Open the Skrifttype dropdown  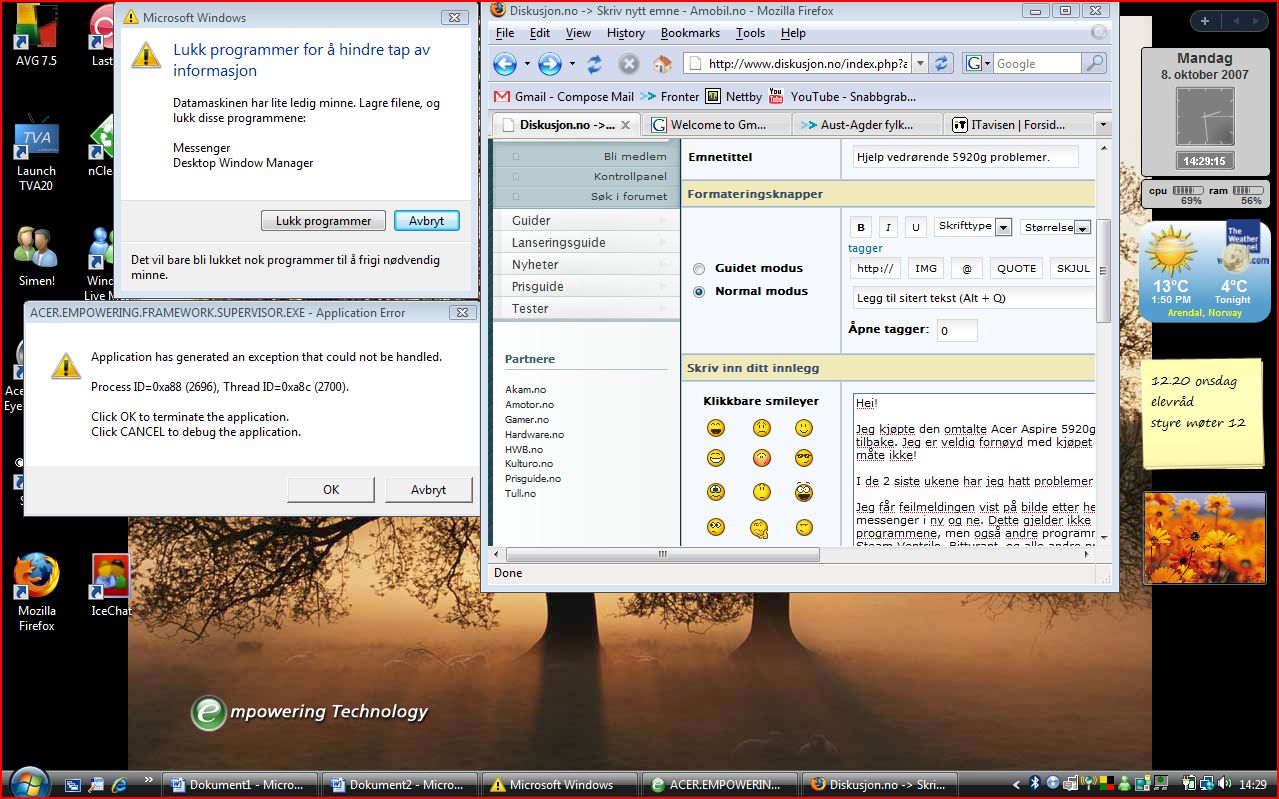coord(974,227)
